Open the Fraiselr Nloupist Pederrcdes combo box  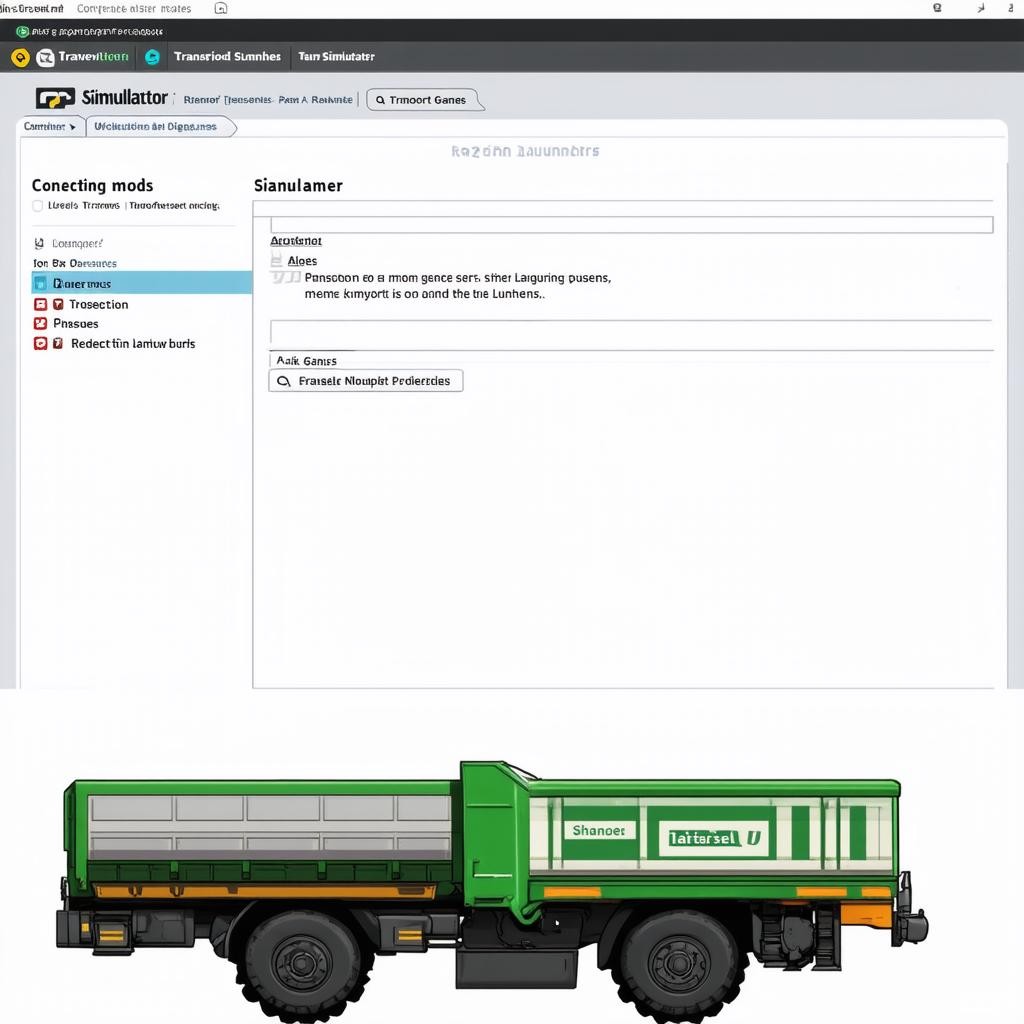pyautogui.click(x=366, y=381)
